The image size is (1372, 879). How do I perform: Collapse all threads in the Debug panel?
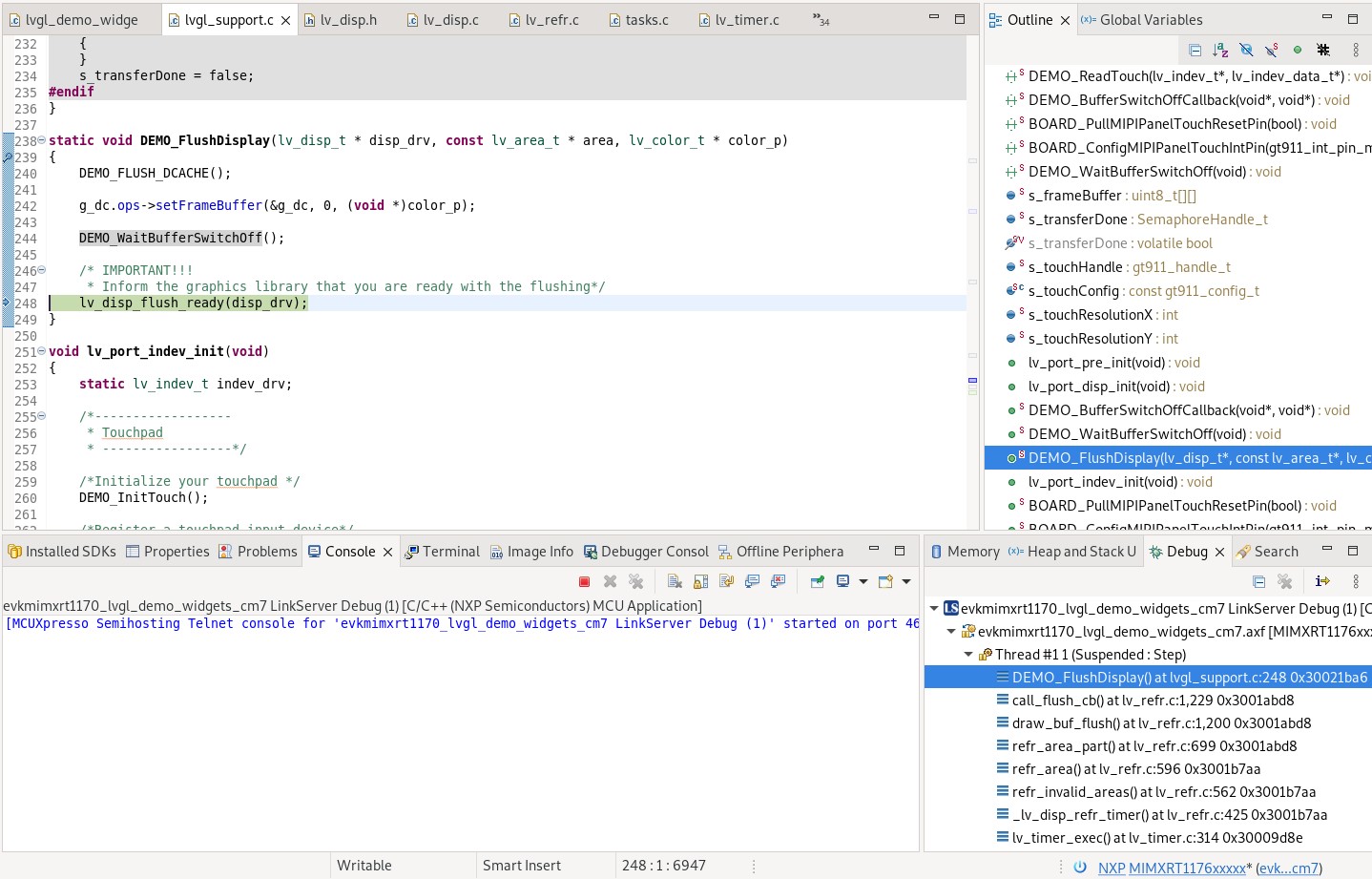[1258, 581]
